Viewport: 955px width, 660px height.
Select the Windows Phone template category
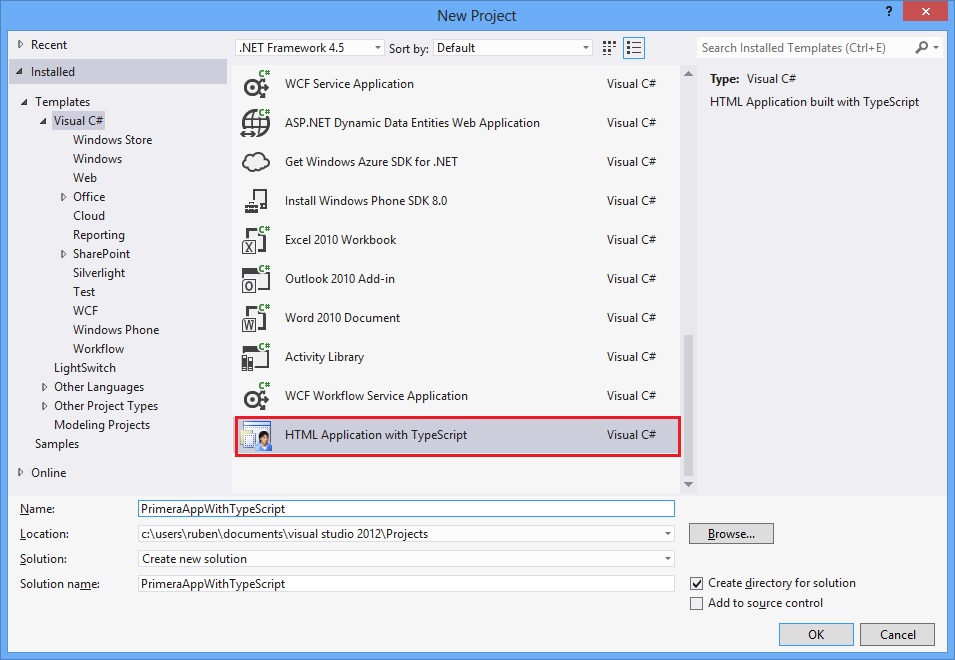116,329
